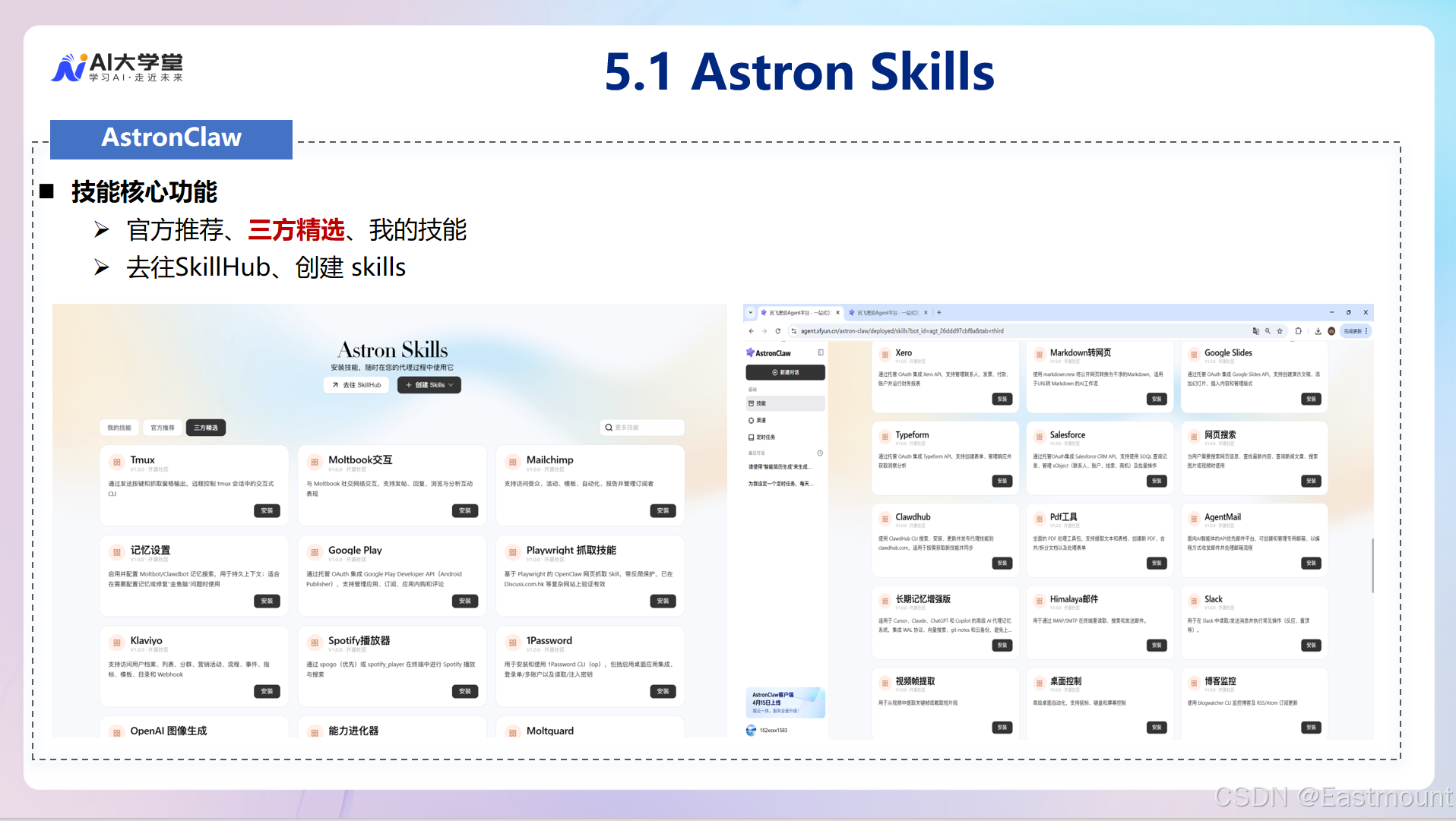Screen dimensions: 1456x821
Task: Install the AgentMail skill
Action: 1311,563
